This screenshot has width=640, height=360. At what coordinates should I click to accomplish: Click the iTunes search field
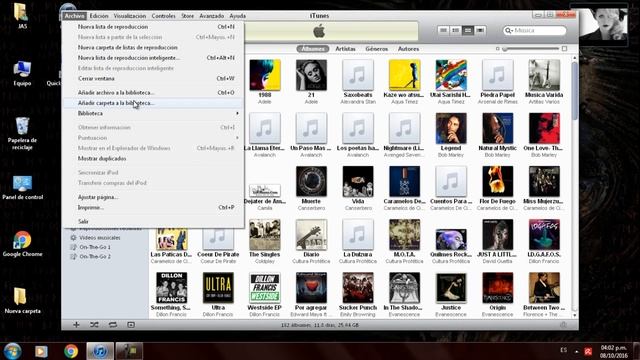535,30
